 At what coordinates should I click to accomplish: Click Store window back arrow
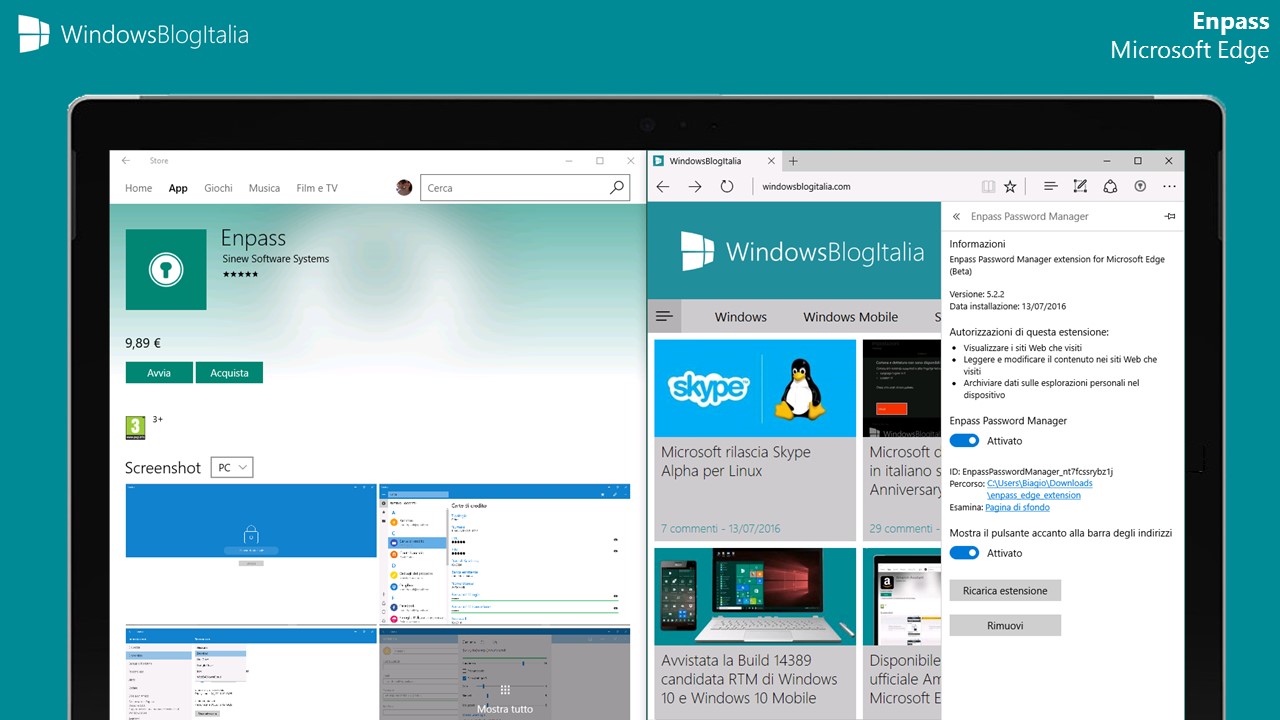(126, 160)
